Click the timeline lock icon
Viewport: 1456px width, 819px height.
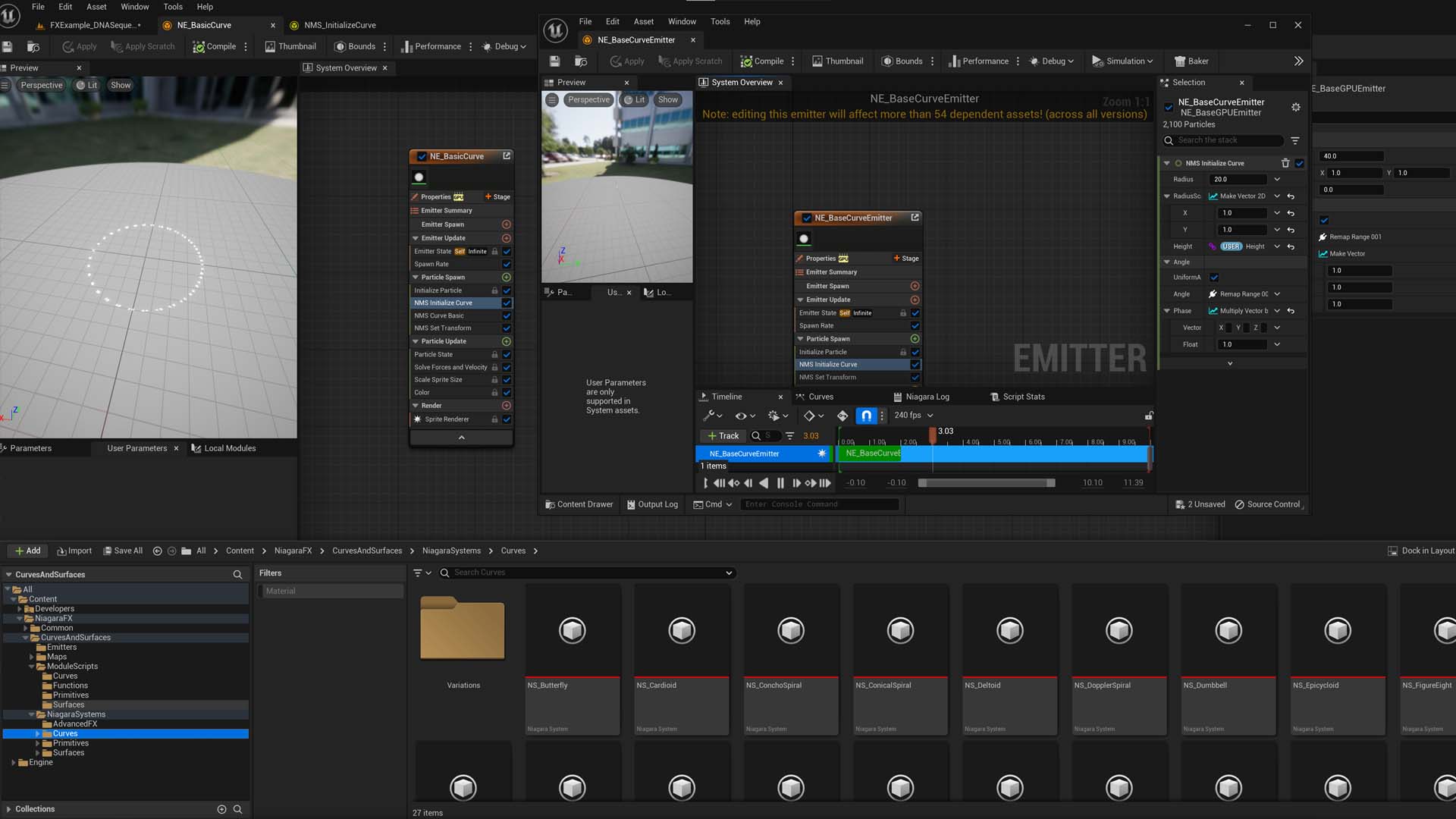[x=1149, y=416]
